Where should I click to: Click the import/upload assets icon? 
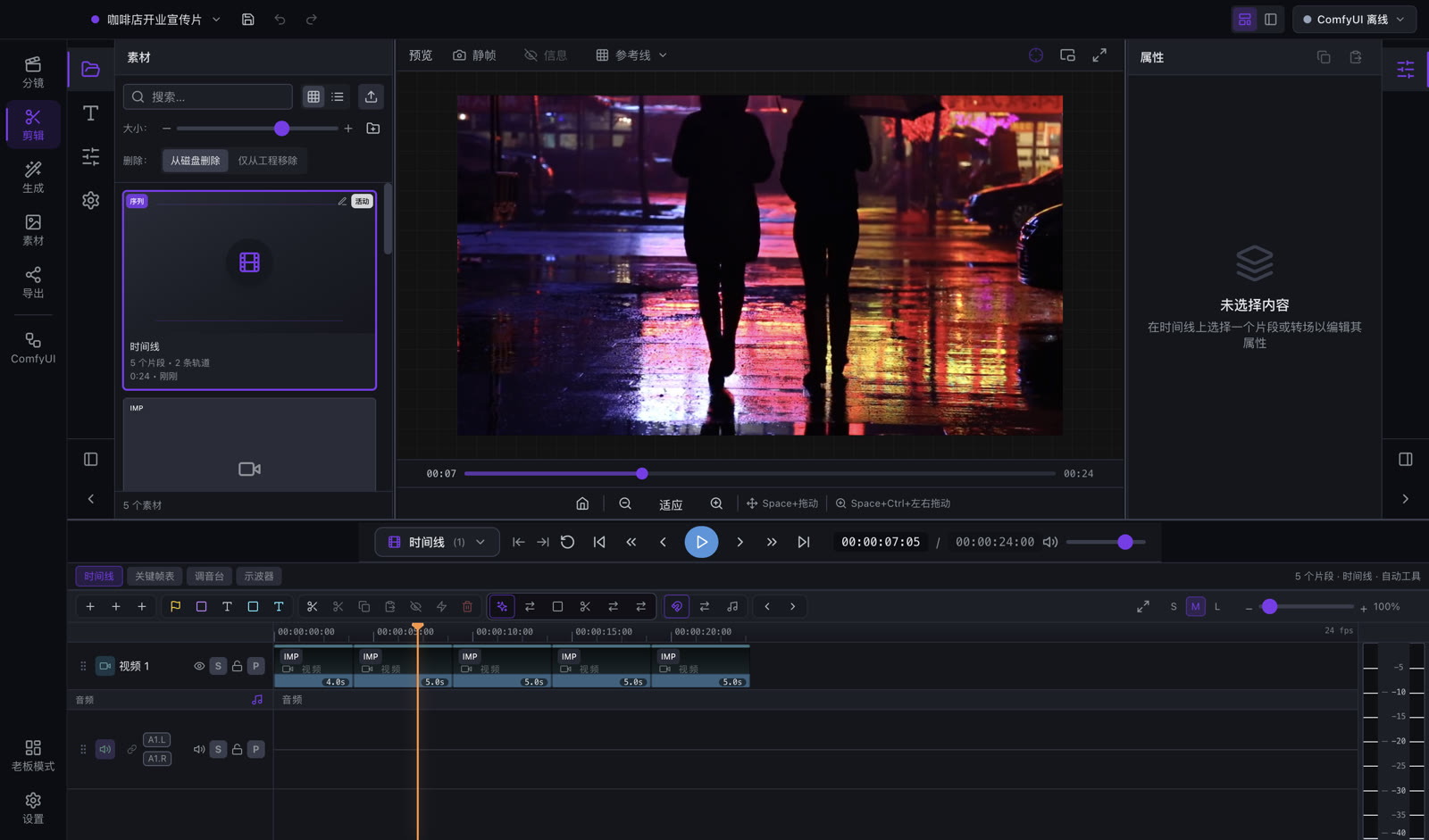point(371,96)
